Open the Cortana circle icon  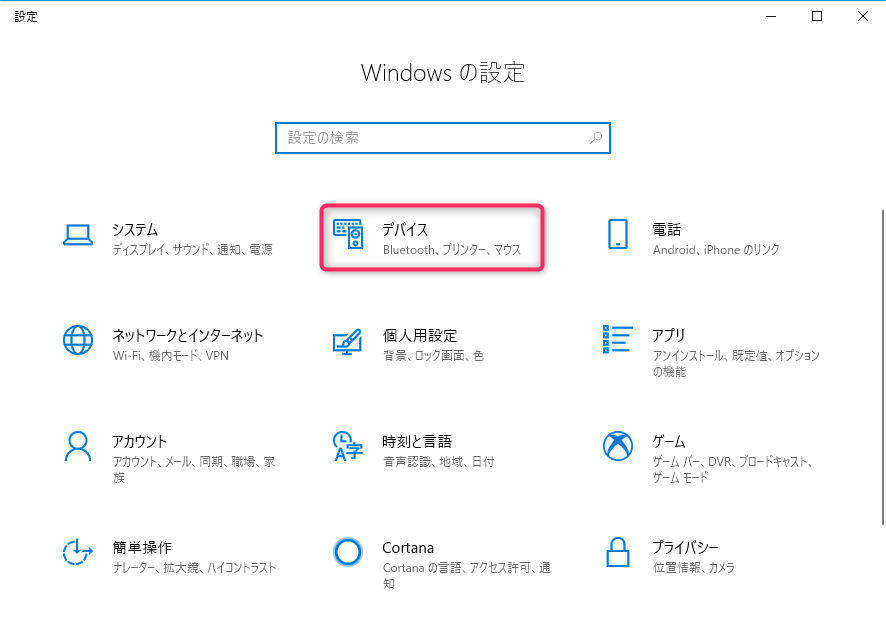(x=348, y=552)
